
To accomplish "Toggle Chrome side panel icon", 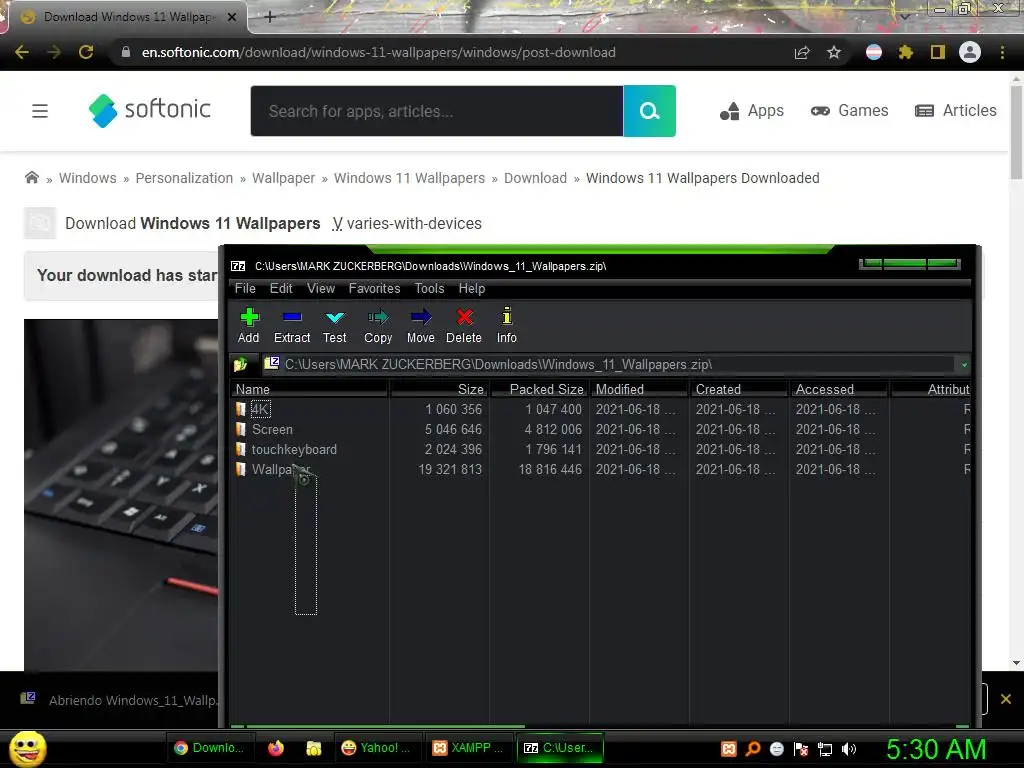I will (938, 52).
